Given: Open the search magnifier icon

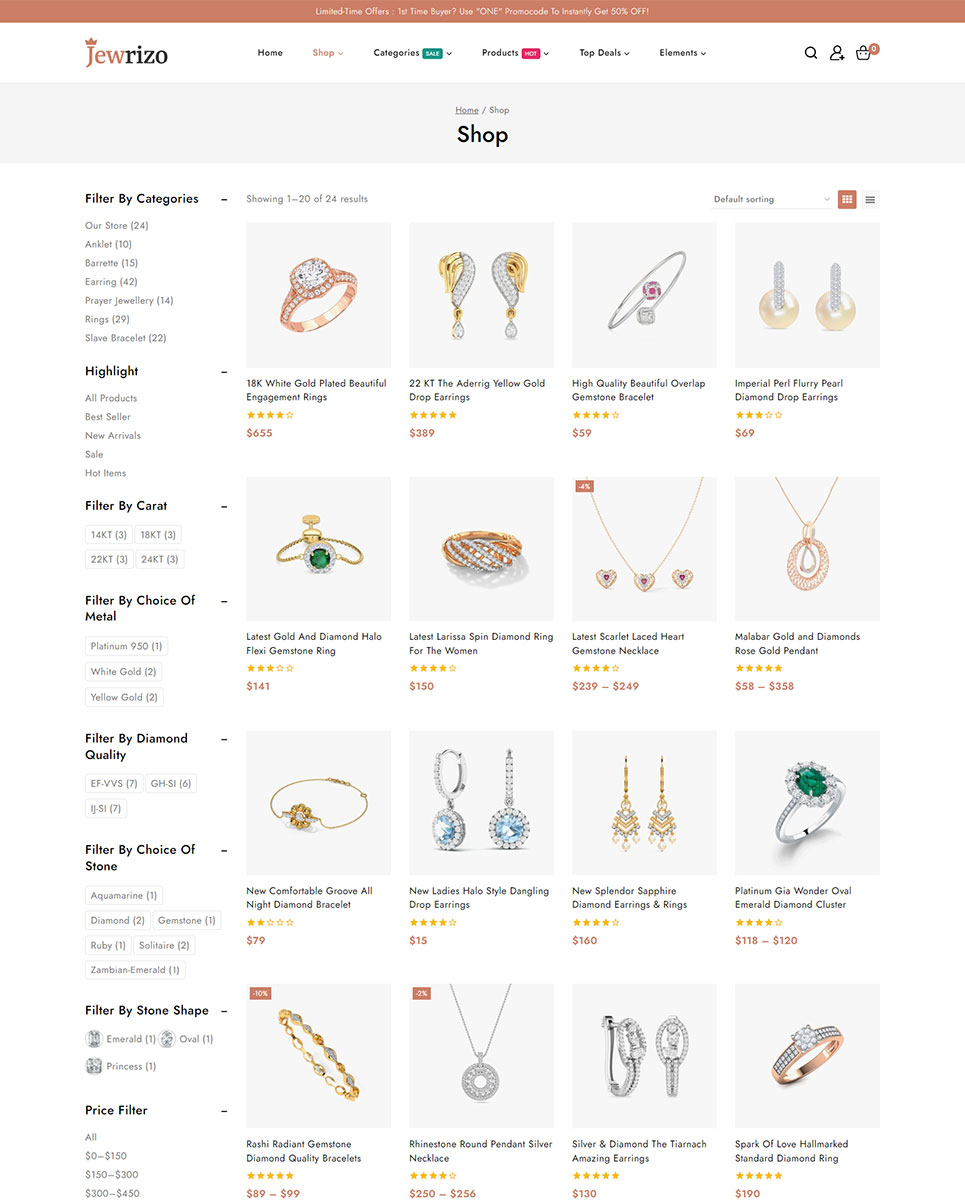Looking at the screenshot, I should coord(811,53).
